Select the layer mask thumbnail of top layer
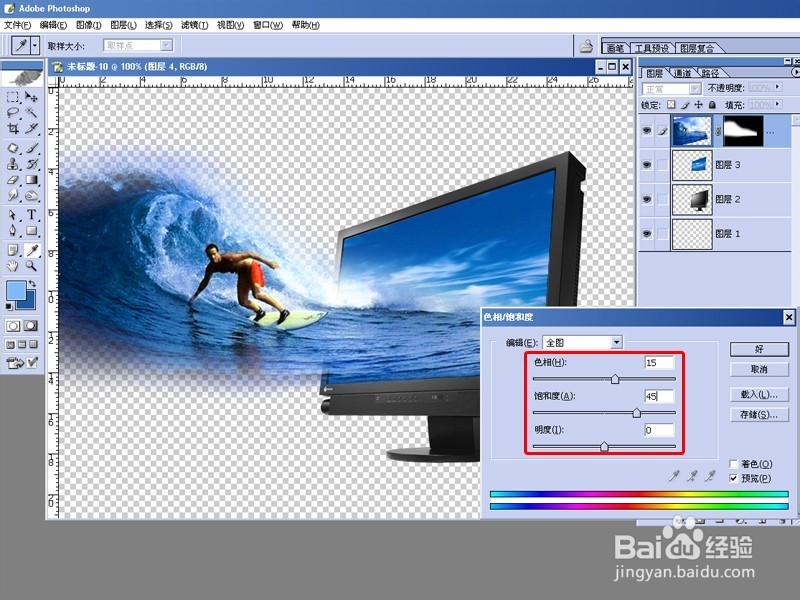This screenshot has height=600, width=800. click(743, 131)
